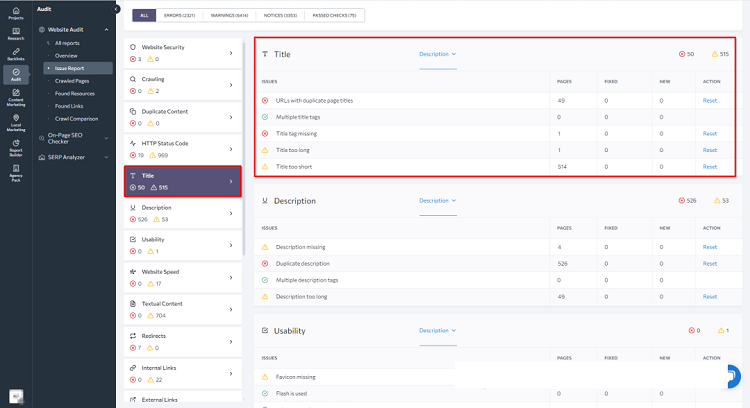Click the user avatar at bottom left
Image resolution: width=750 pixels, height=408 pixels.
pyautogui.click(x=16, y=397)
